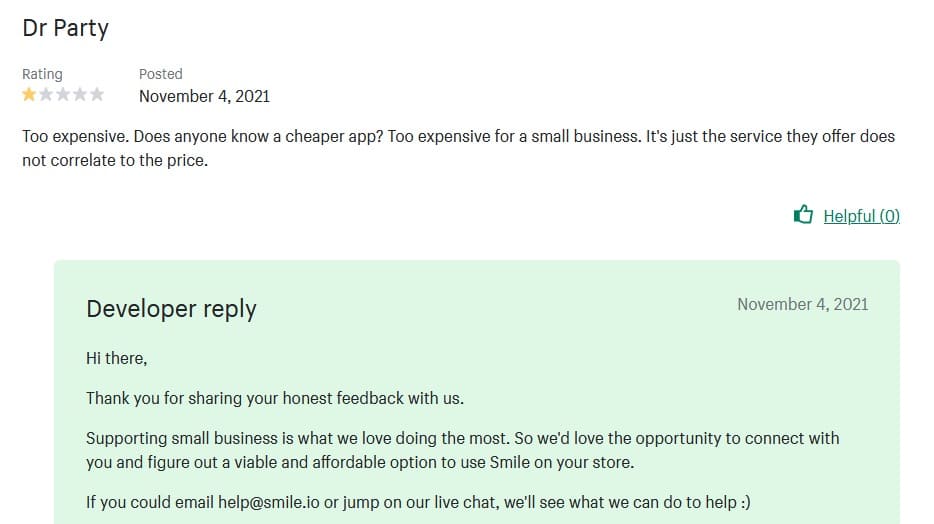
Task: Click the third rating star
Action: (63, 95)
